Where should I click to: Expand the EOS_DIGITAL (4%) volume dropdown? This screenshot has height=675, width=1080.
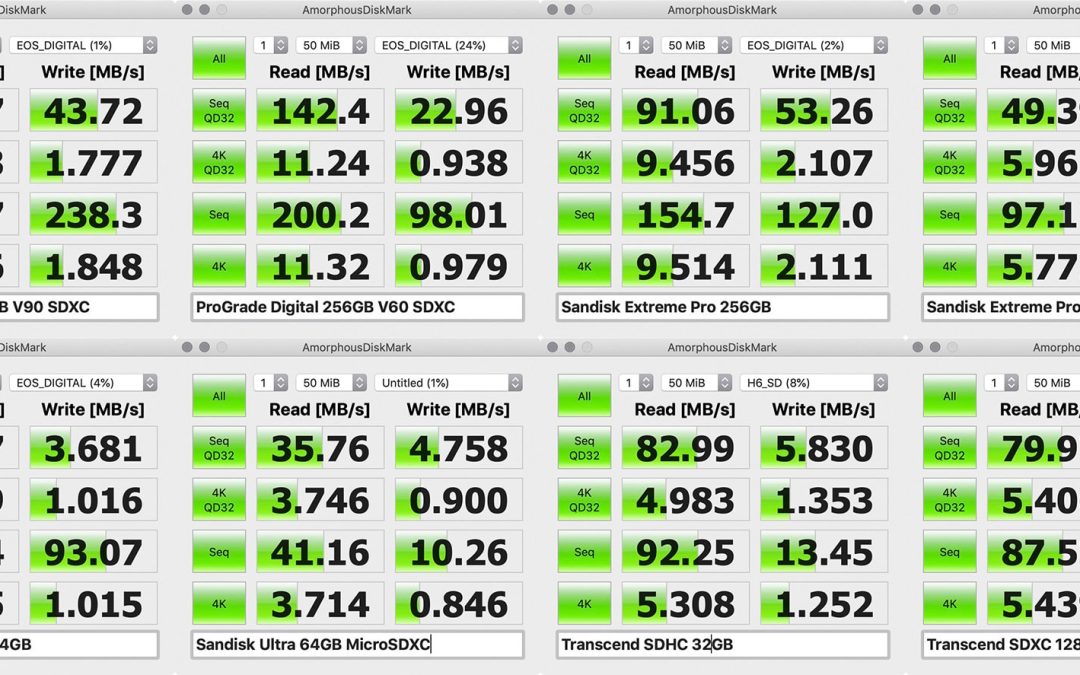click(83, 383)
